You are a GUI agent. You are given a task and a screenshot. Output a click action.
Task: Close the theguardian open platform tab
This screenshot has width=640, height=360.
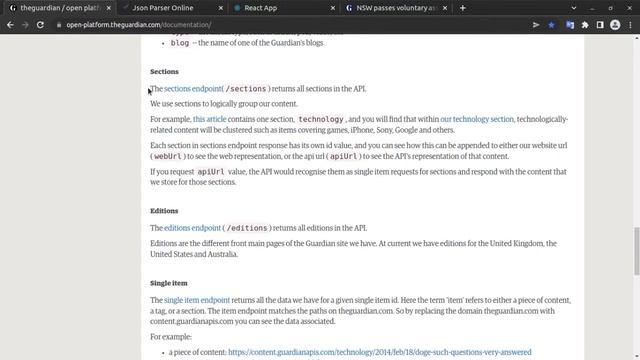pyautogui.click(x=109, y=8)
